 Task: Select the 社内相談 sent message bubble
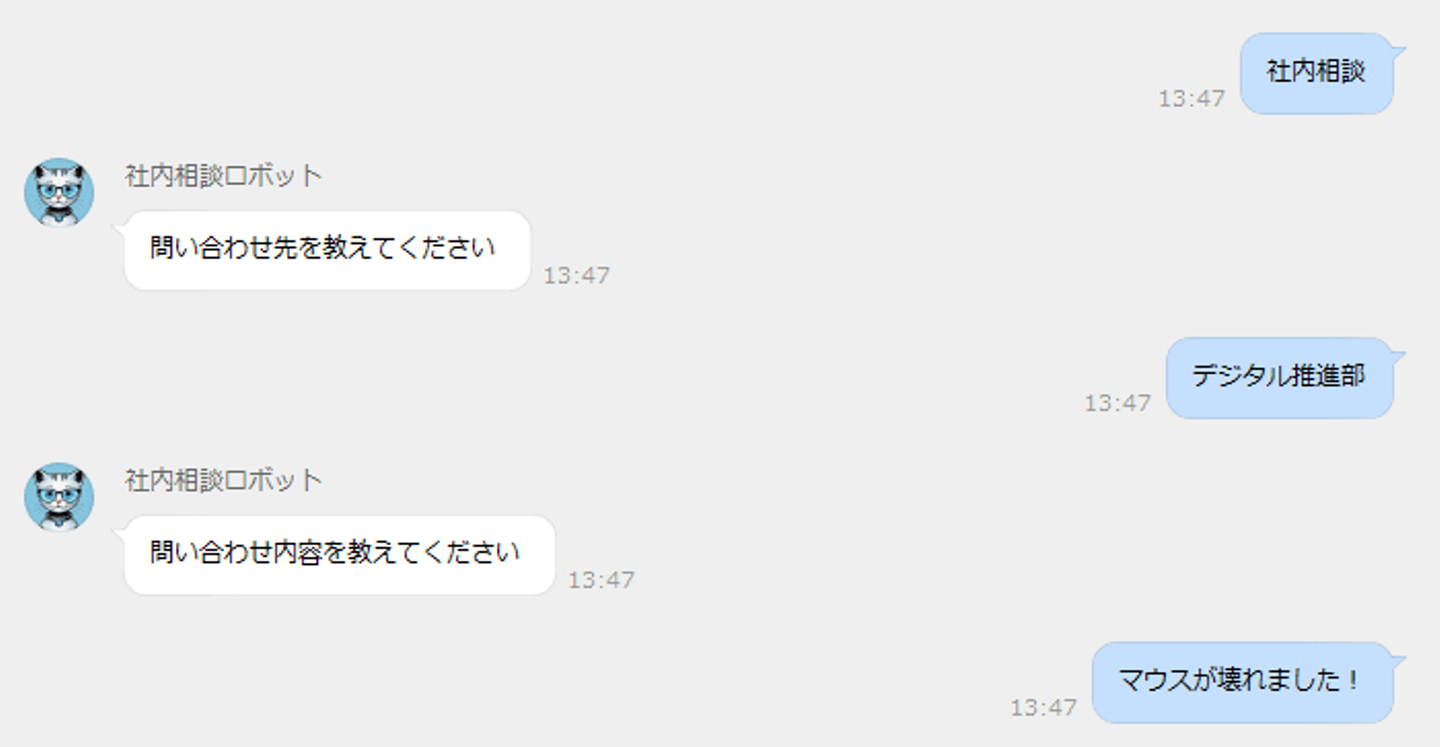click(x=1316, y=73)
